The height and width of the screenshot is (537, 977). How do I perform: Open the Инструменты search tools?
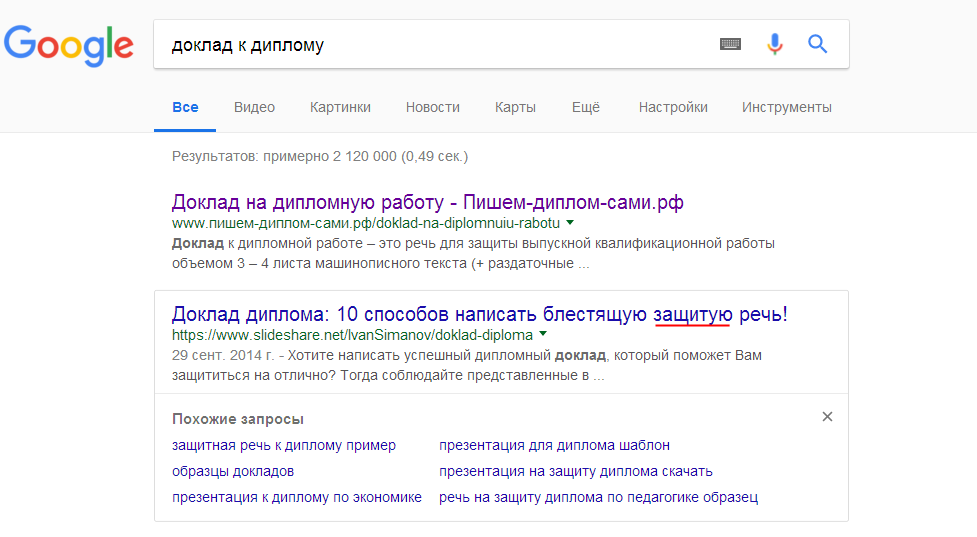[x=787, y=108]
